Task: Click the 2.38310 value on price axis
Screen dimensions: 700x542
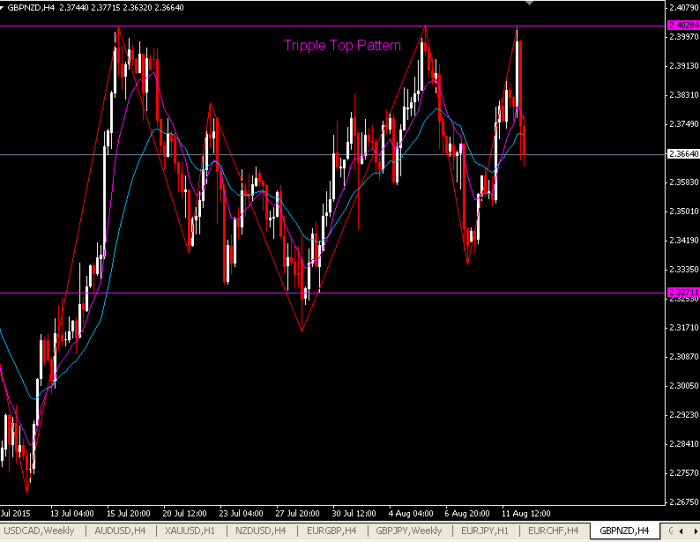Action: [684, 95]
